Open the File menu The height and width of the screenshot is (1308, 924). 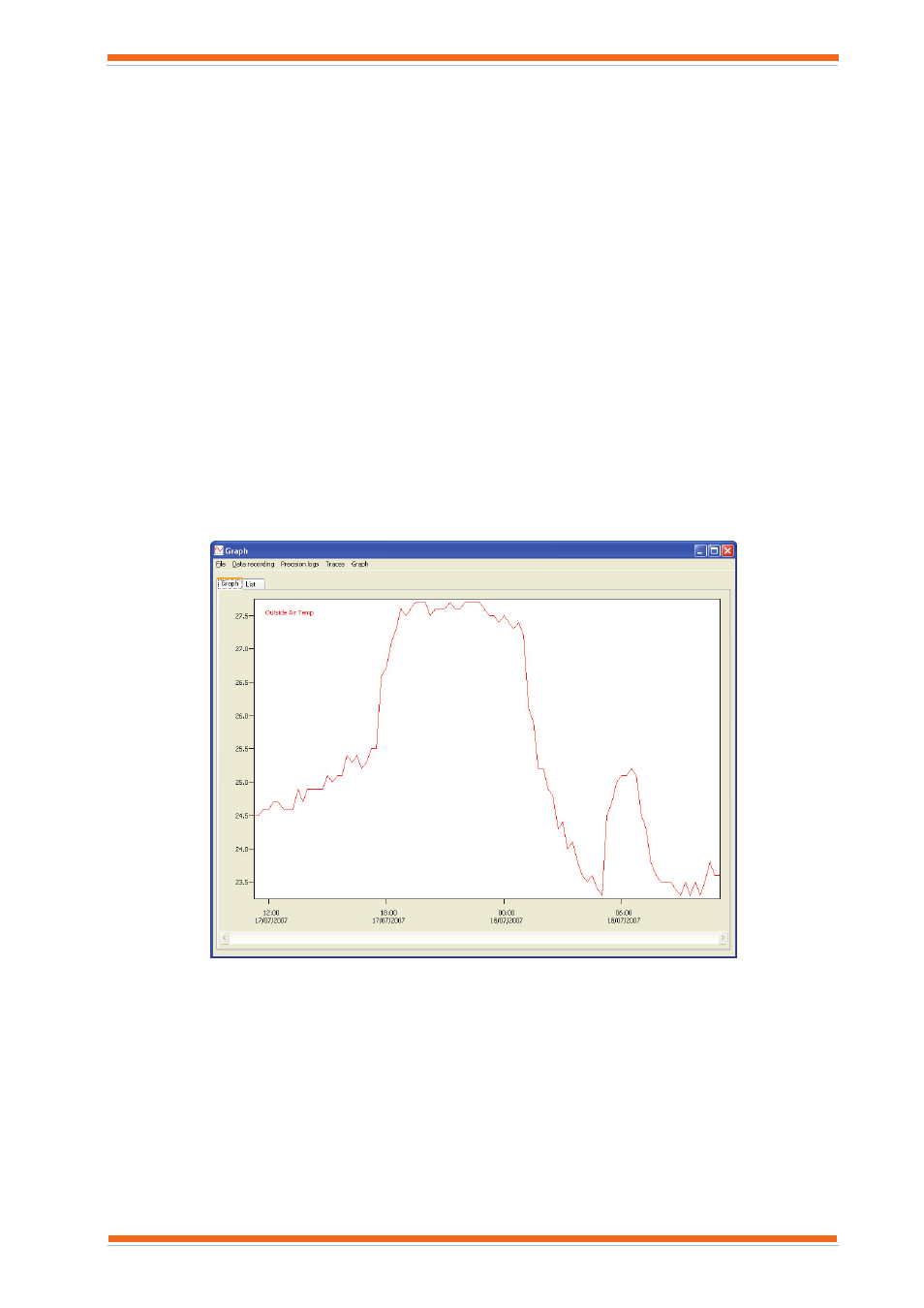[220, 564]
